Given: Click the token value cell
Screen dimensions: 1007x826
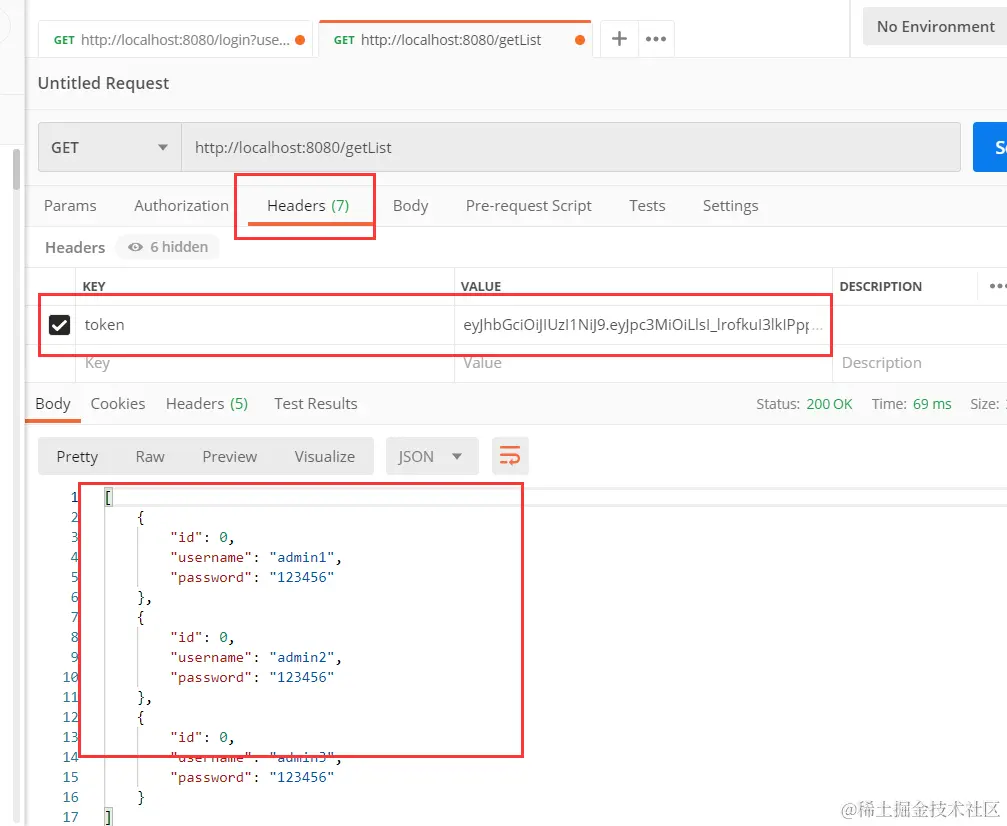Looking at the screenshot, I should [643, 325].
